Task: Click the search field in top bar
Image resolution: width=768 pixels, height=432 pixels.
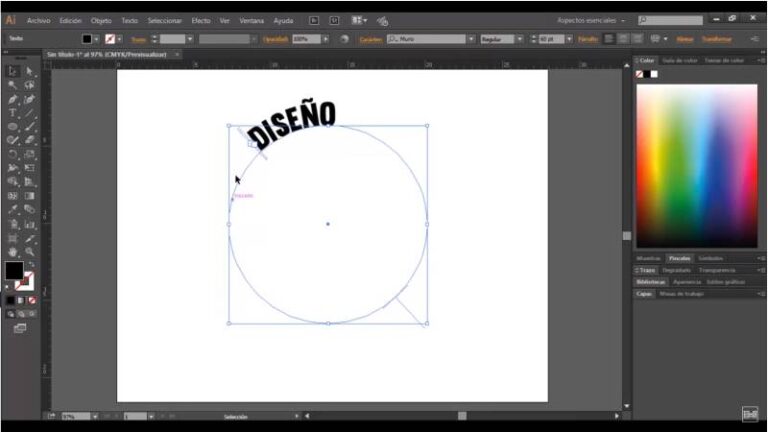Action: 671,20
